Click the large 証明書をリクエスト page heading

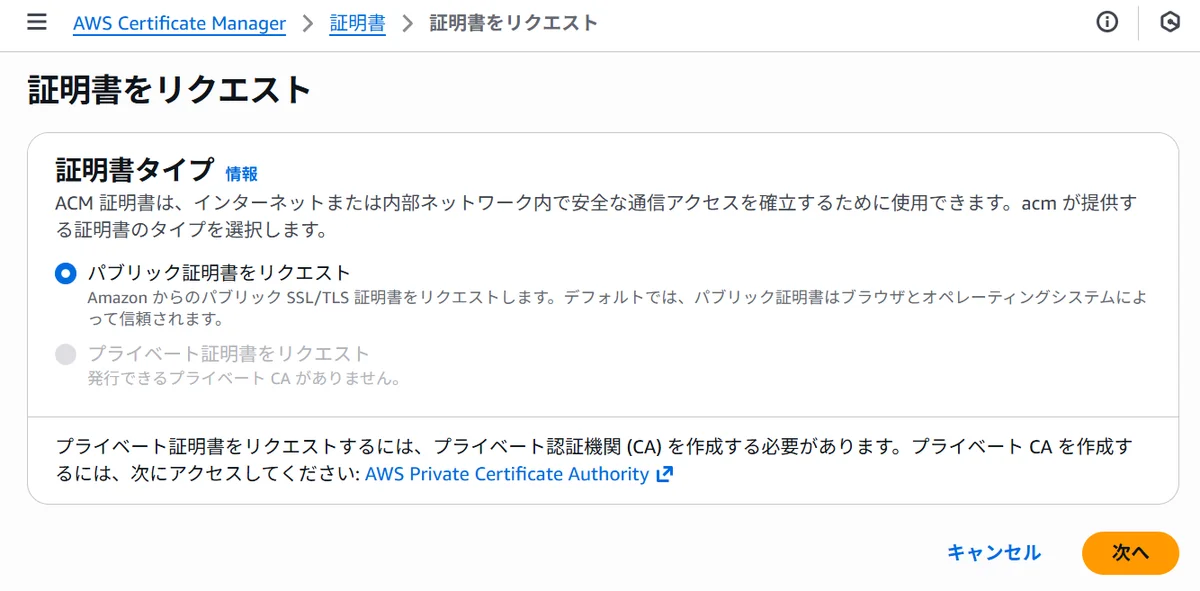(170, 90)
